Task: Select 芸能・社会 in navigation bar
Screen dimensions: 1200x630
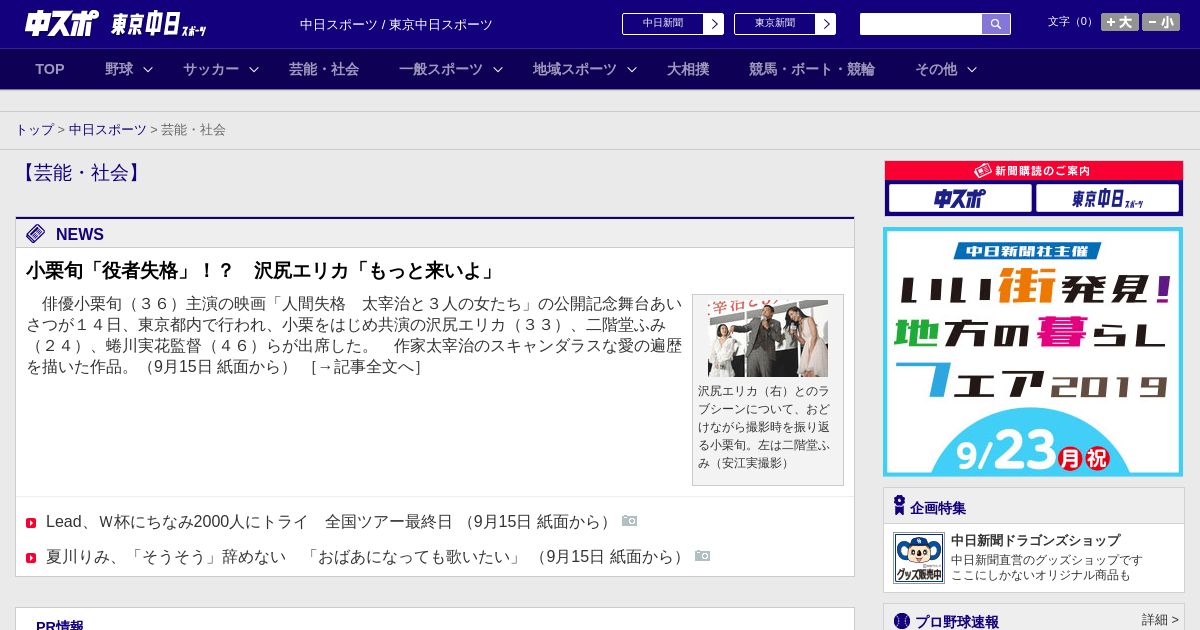Action: click(x=324, y=69)
